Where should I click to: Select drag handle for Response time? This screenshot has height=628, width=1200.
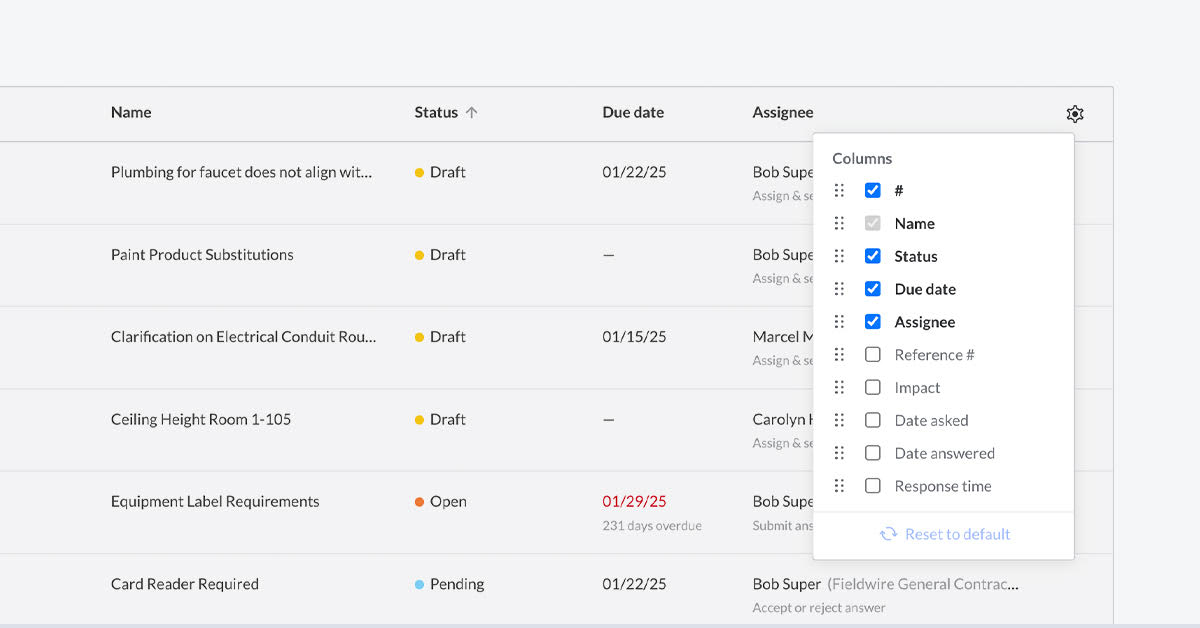point(839,486)
